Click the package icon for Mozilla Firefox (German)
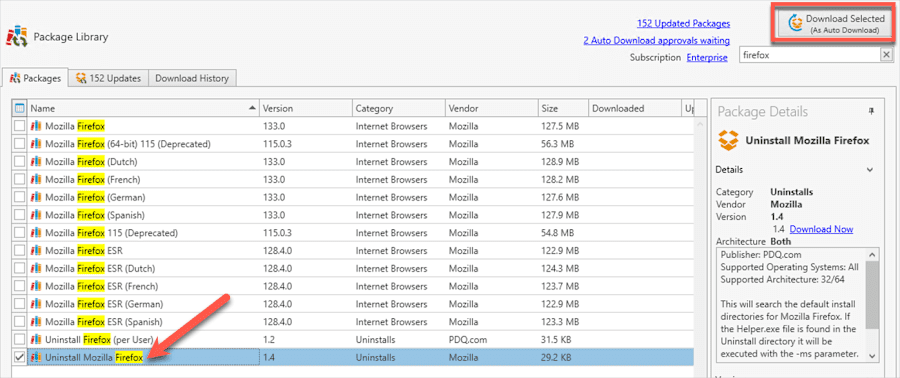 pyautogui.click(x=36, y=197)
